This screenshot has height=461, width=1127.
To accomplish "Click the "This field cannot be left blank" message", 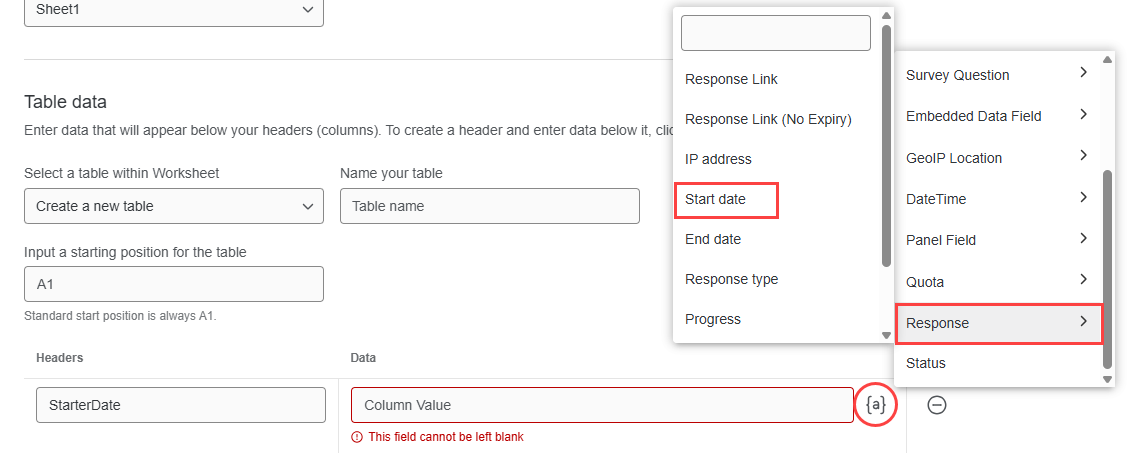I will 446,437.
